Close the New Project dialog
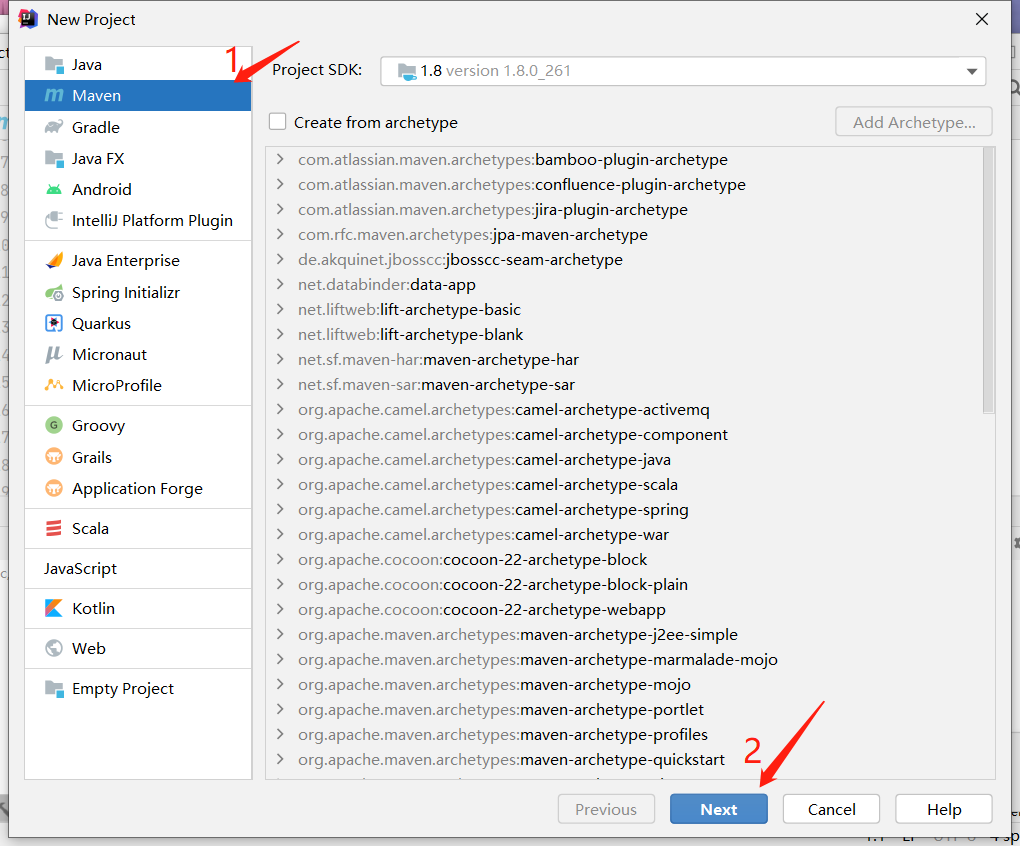This screenshot has width=1020, height=846. click(x=982, y=19)
